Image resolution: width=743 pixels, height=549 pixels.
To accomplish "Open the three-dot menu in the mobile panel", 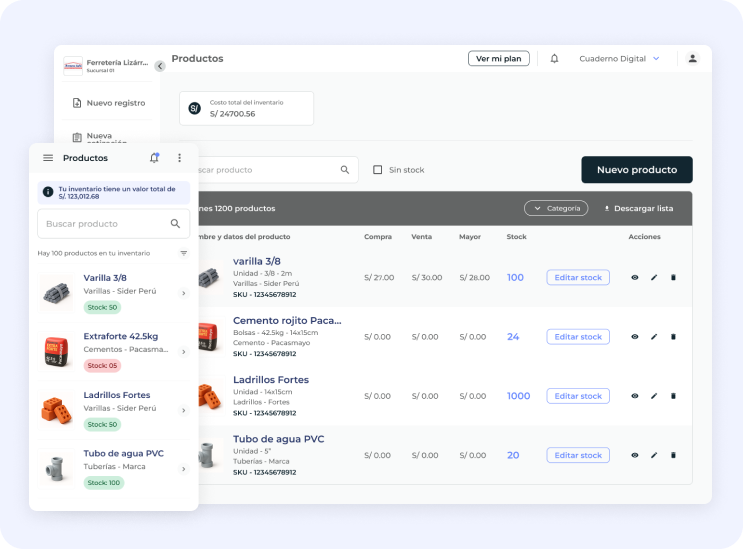I will tap(179, 158).
